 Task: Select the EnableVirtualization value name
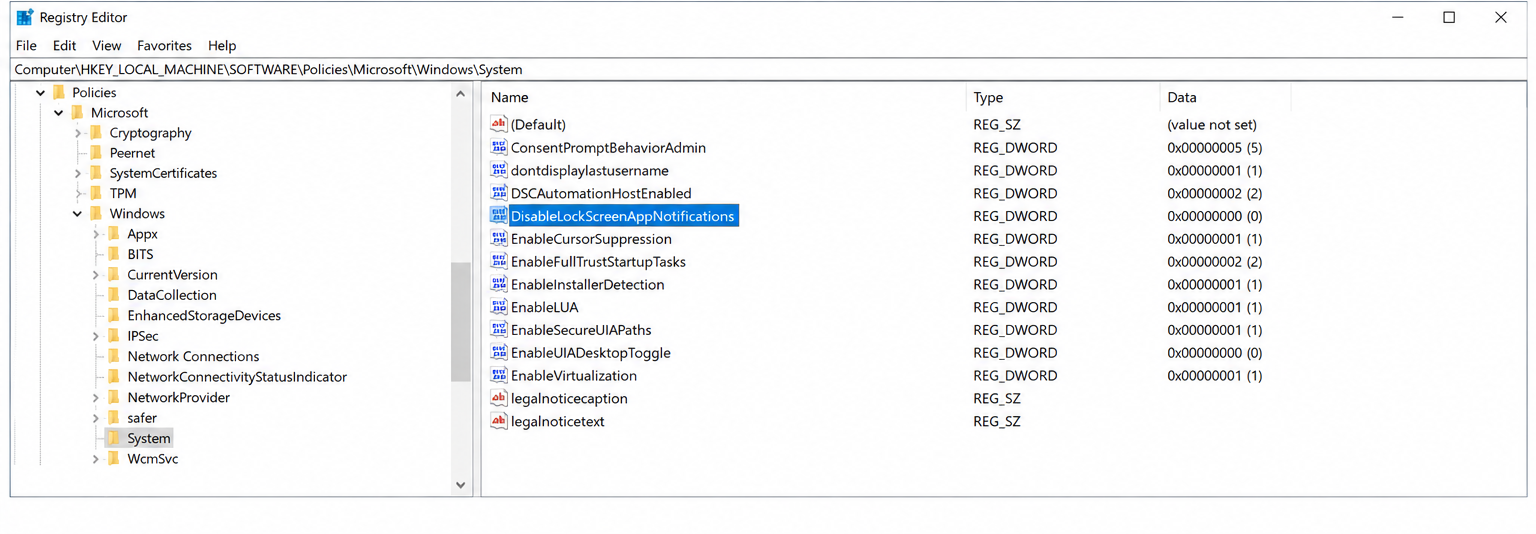574,376
